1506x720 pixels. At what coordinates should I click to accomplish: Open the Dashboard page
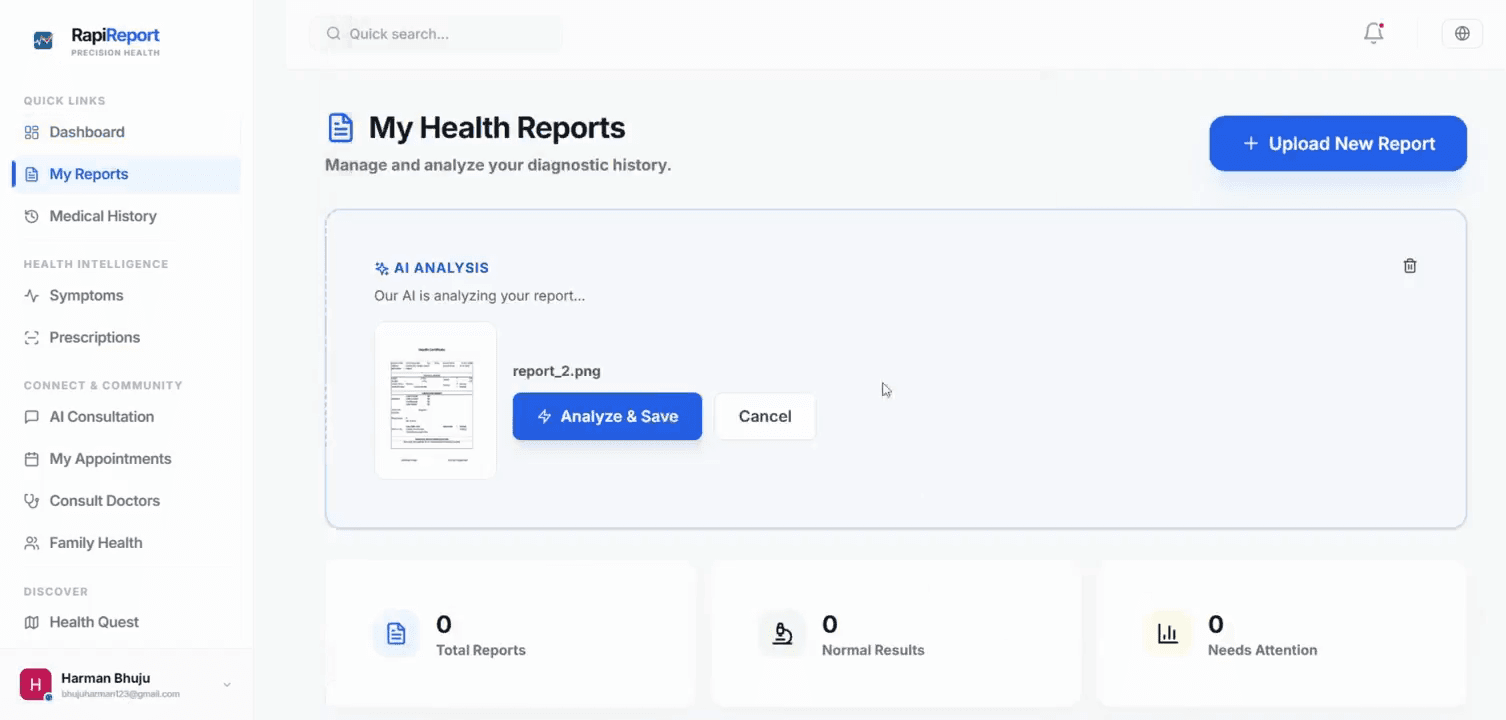pyautogui.click(x=126, y=132)
